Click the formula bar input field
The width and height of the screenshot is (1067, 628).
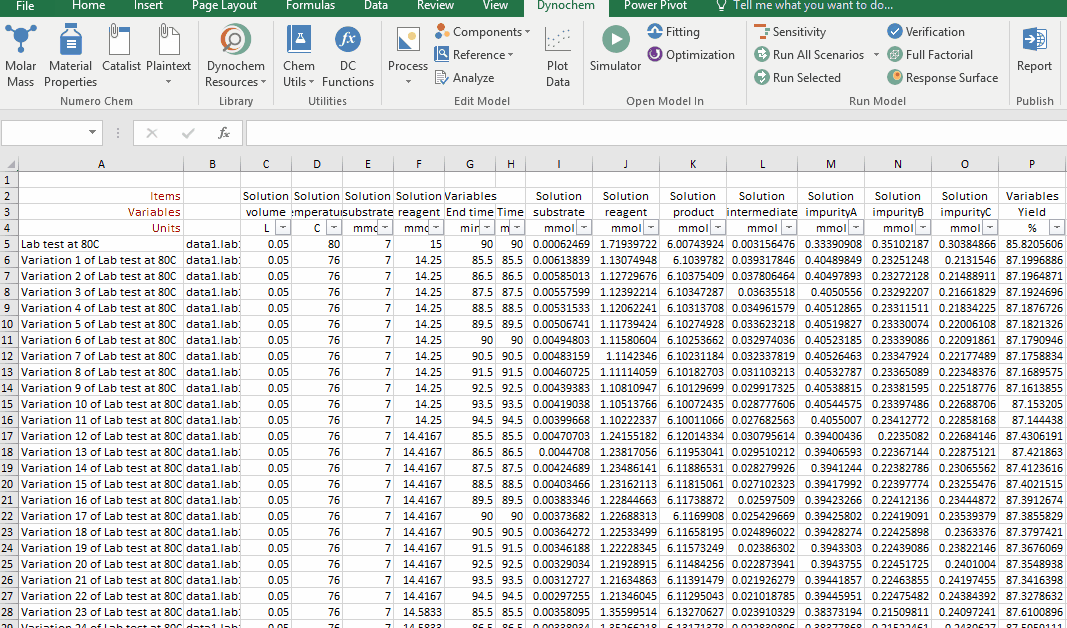click(650, 133)
